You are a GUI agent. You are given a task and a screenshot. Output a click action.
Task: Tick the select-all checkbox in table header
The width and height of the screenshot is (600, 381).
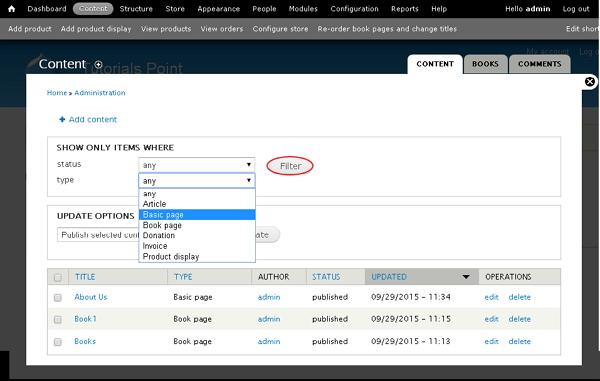(58, 277)
